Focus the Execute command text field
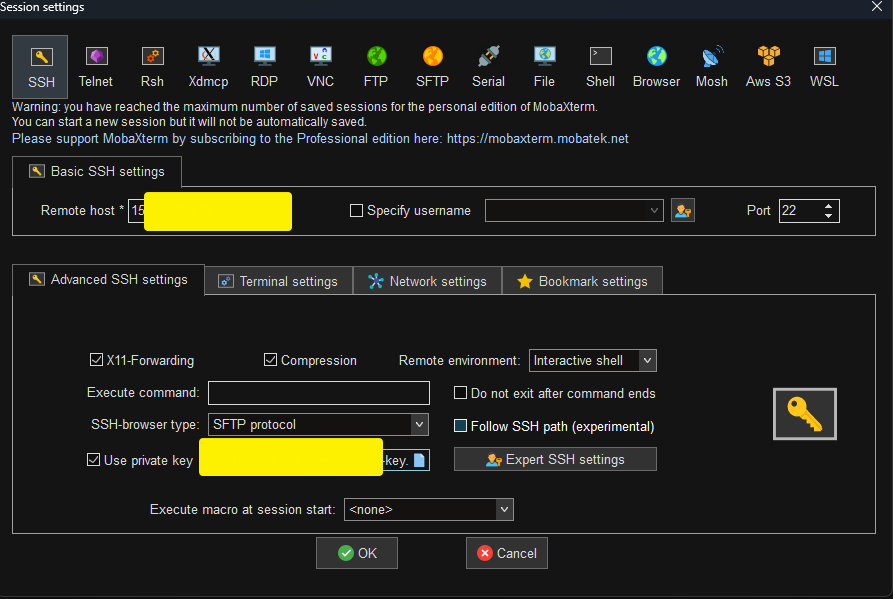This screenshot has height=599, width=893. [319, 393]
